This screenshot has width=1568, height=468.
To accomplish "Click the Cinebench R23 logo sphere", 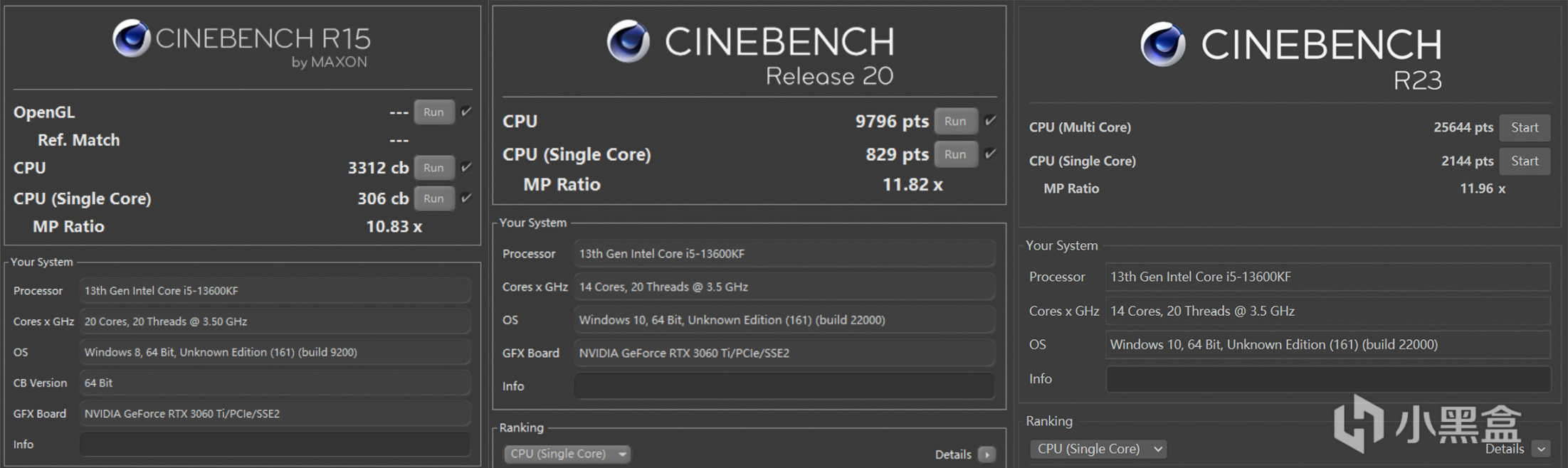I will point(1163,44).
